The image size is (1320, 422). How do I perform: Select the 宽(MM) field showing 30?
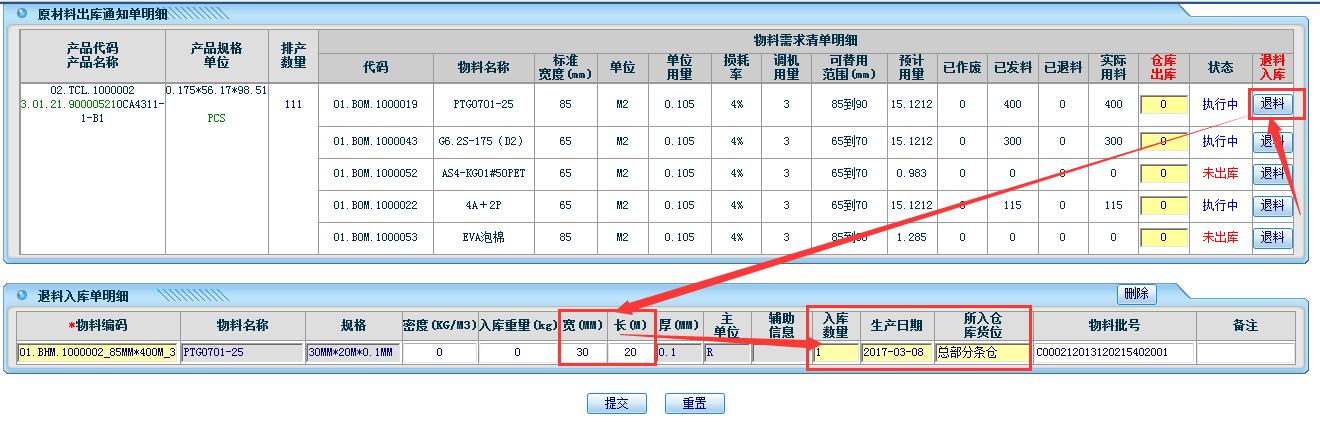point(581,352)
